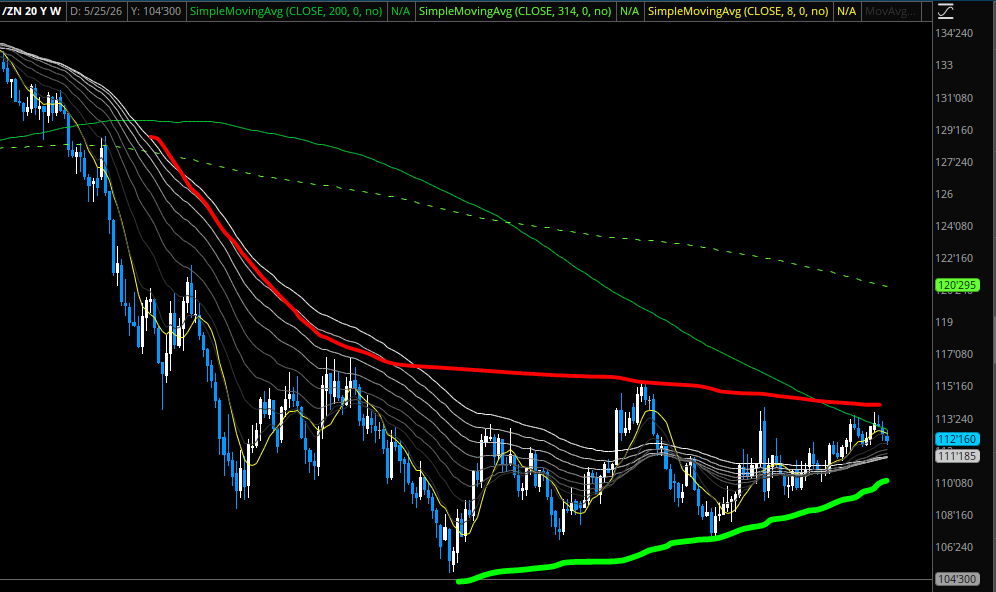Viewport: 996px width, 592px height.
Task: Click the 117'080 price axis label
Action: coord(954,354)
